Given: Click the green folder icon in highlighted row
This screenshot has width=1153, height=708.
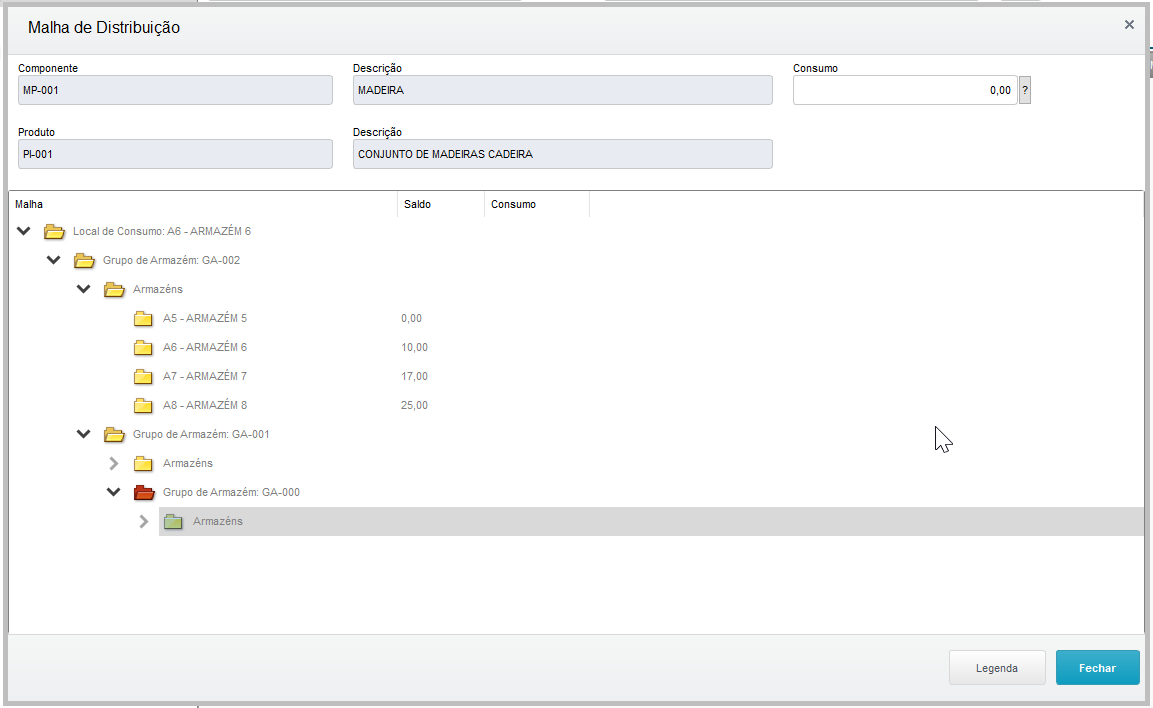Looking at the screenshot, I should 173,522.
